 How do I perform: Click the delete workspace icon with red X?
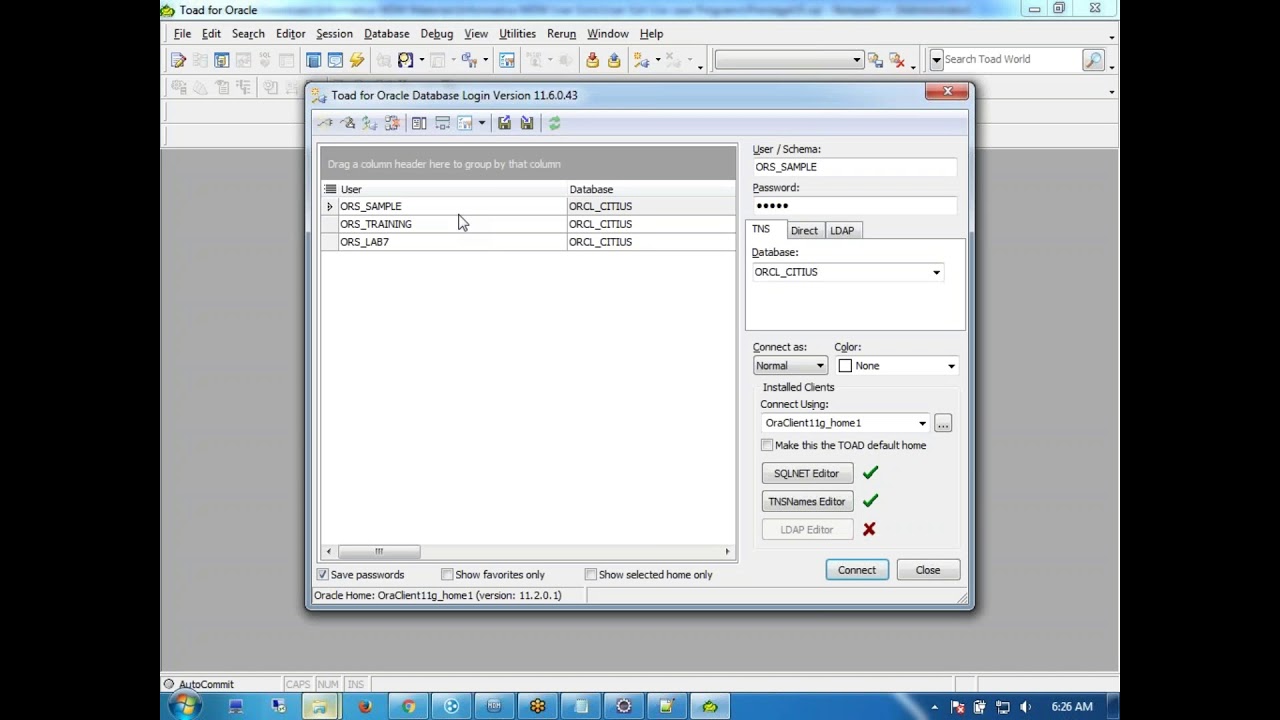point(897,60)
